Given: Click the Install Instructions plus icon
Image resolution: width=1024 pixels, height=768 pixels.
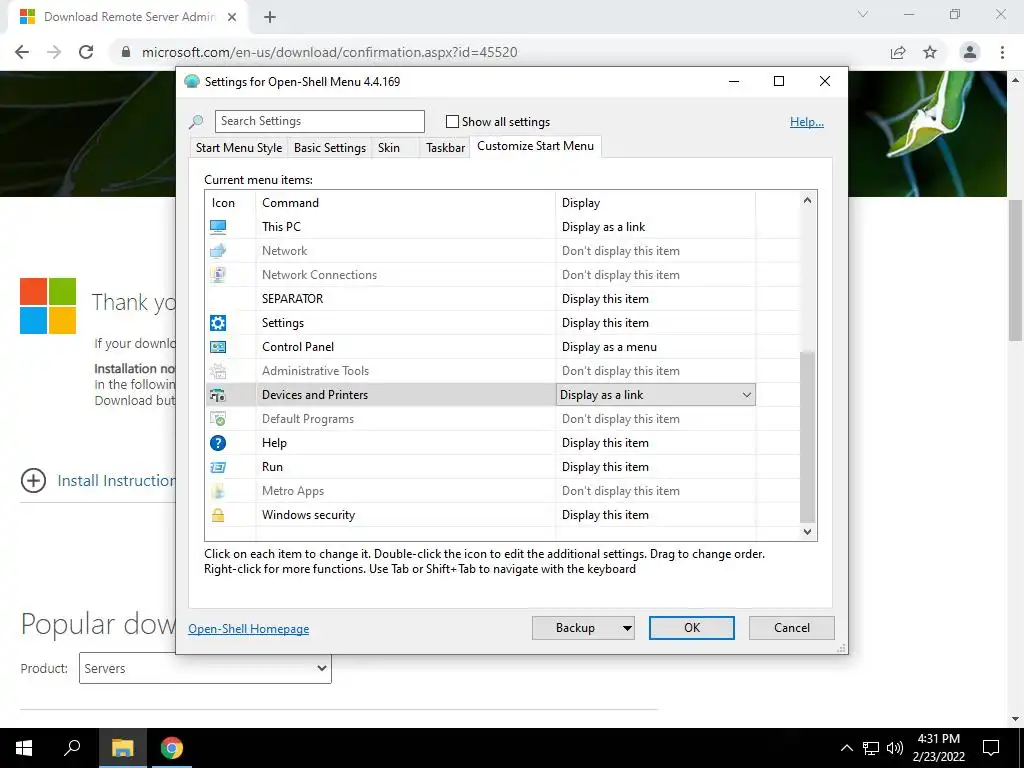Looking at the screenshot, I should pos(33,481).
